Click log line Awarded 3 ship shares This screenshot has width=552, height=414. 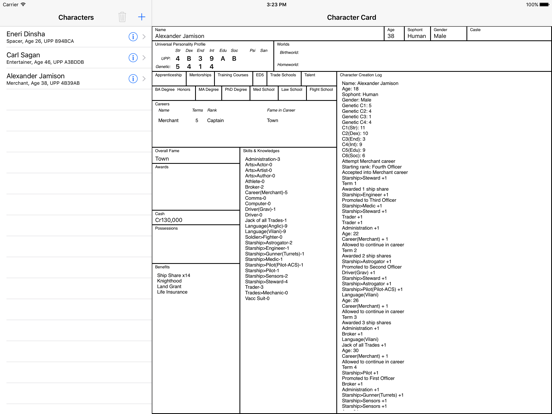(366, 322)
